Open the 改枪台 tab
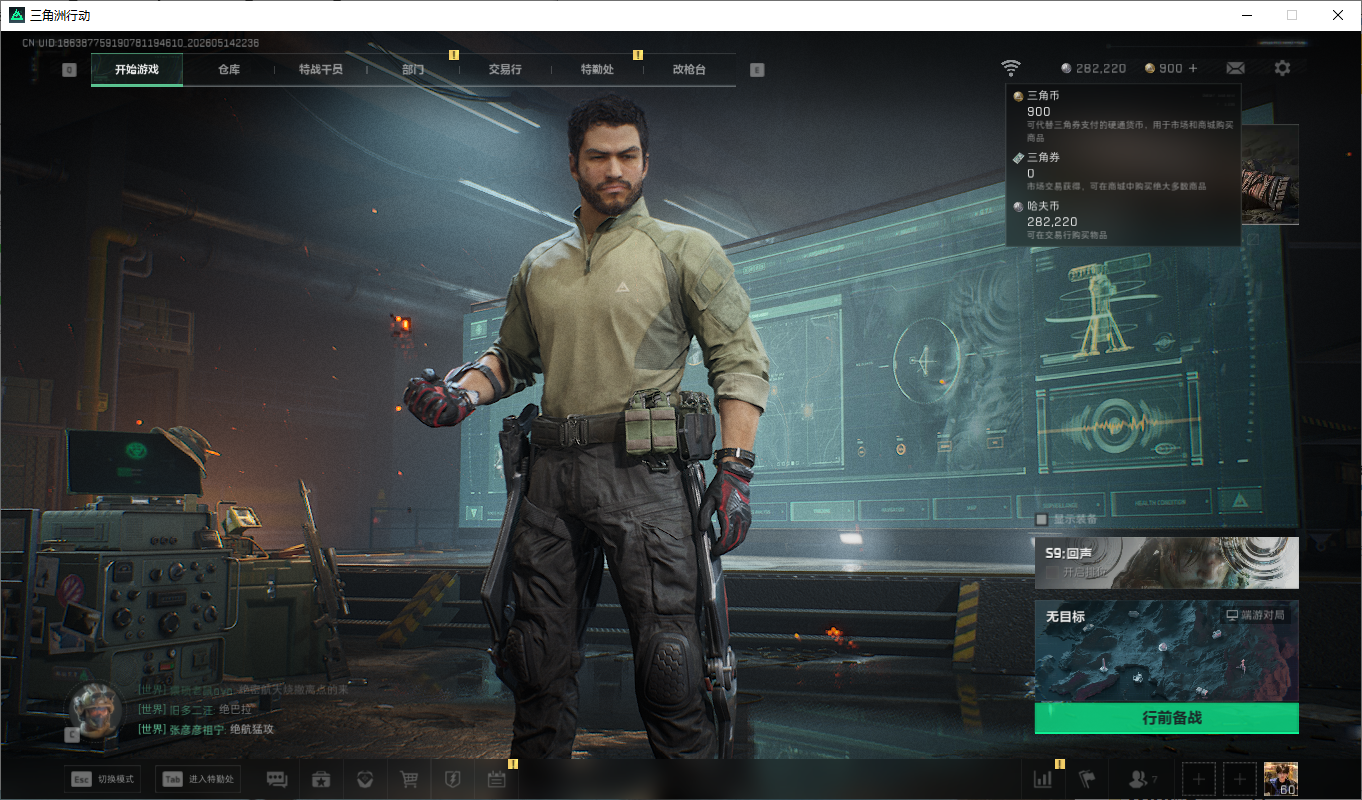This screenshot has width=1362, height=800. 689,70
